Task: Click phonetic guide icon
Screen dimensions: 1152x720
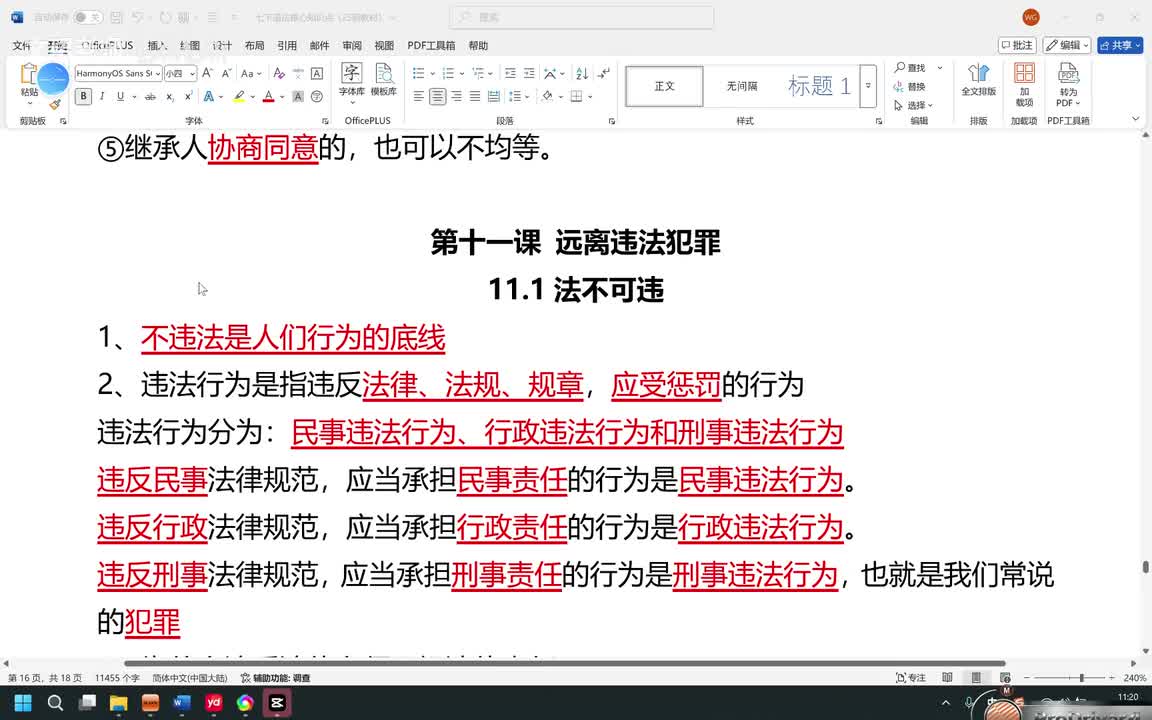Action: (298, 73)
